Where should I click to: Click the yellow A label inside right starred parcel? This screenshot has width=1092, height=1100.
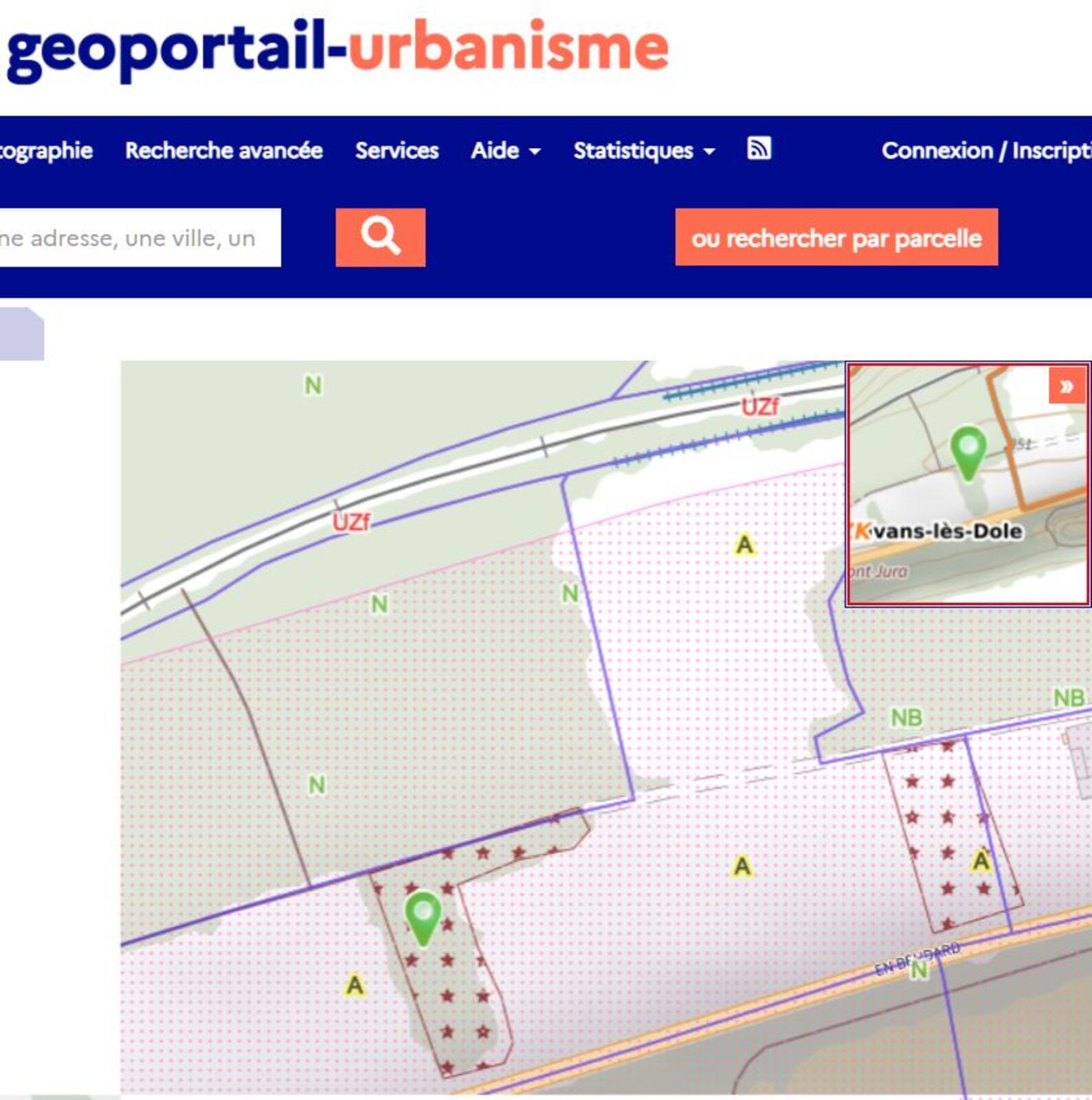[981, 859]
